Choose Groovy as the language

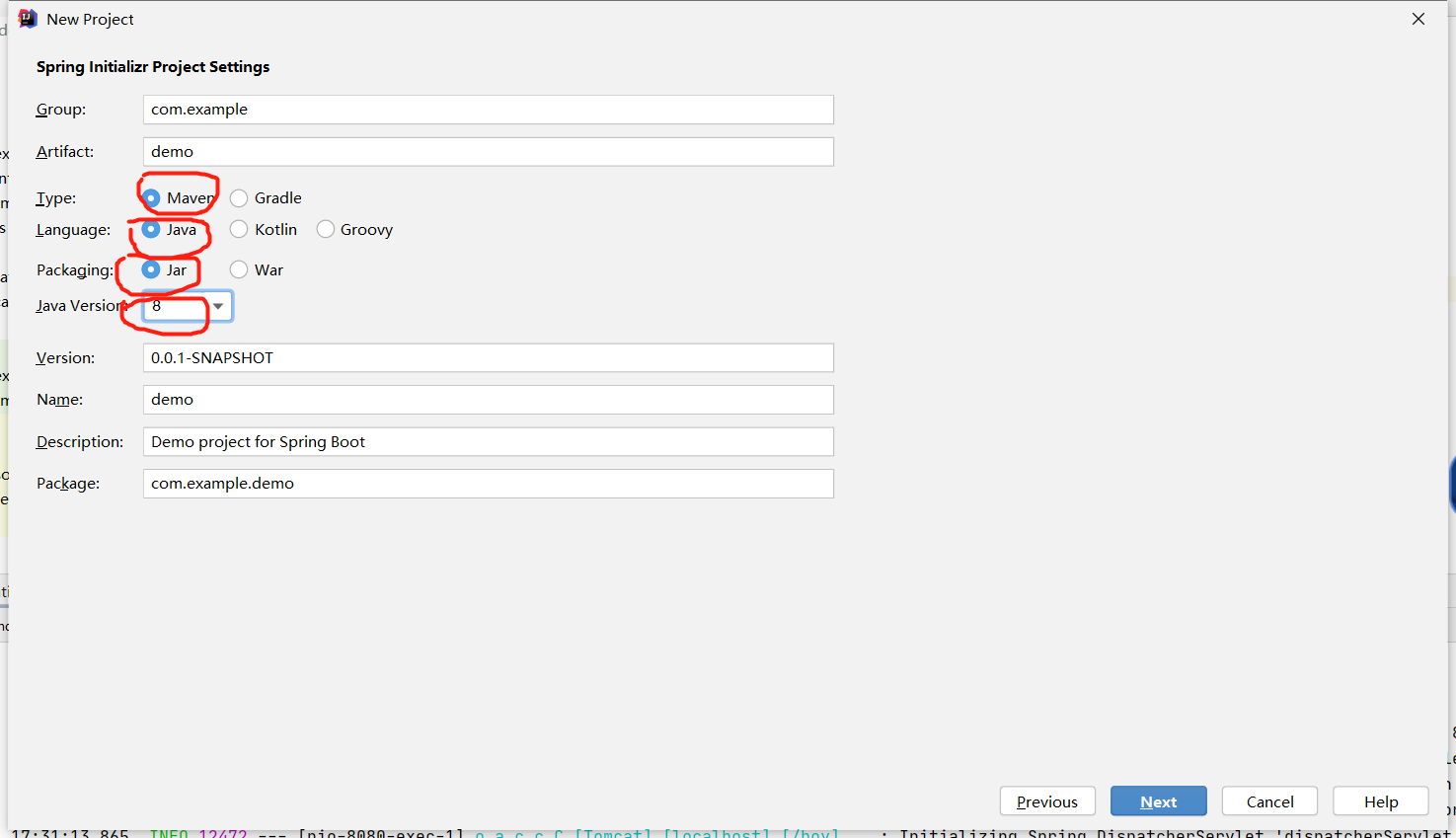point(326,230)
